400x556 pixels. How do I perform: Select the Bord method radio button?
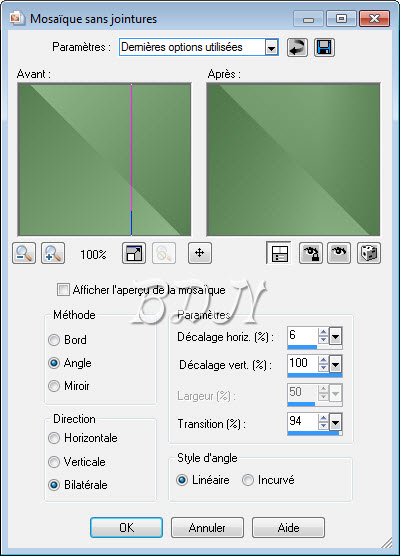[54, 340]
